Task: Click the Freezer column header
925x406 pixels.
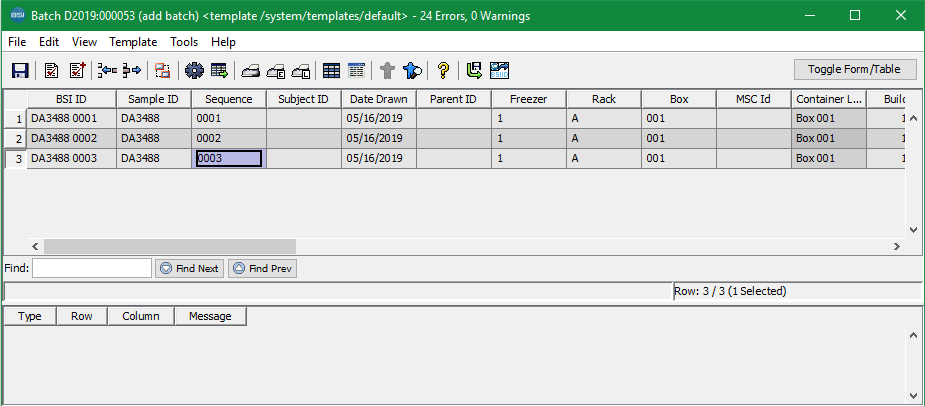Action: coord(529,99)
